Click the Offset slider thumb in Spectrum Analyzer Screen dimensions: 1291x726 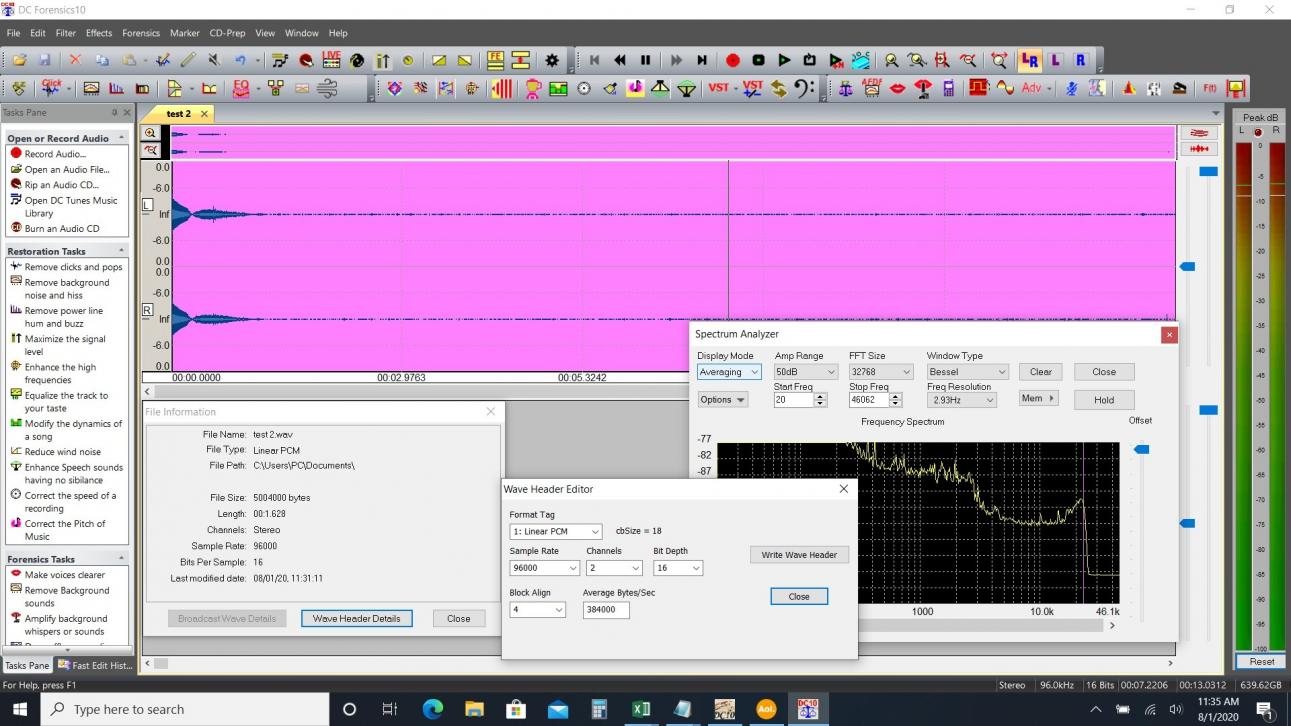click(x=1141, y=450)
